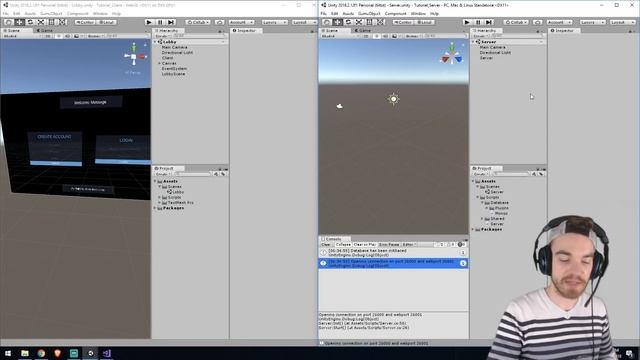The height and width of the screenshot is (360, 640).
Task: Switch to Game tab in Client window
Action: click(x=44, y=31)
